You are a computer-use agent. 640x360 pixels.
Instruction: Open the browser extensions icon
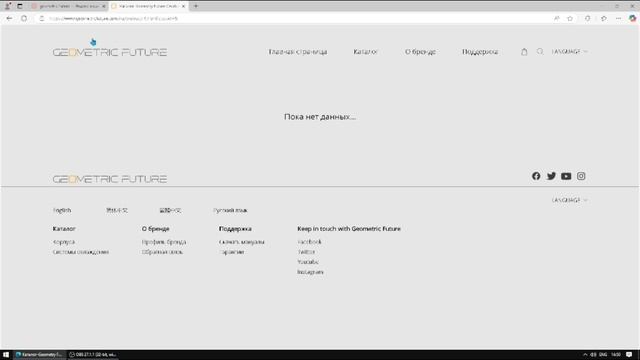(x=588, y=18)
